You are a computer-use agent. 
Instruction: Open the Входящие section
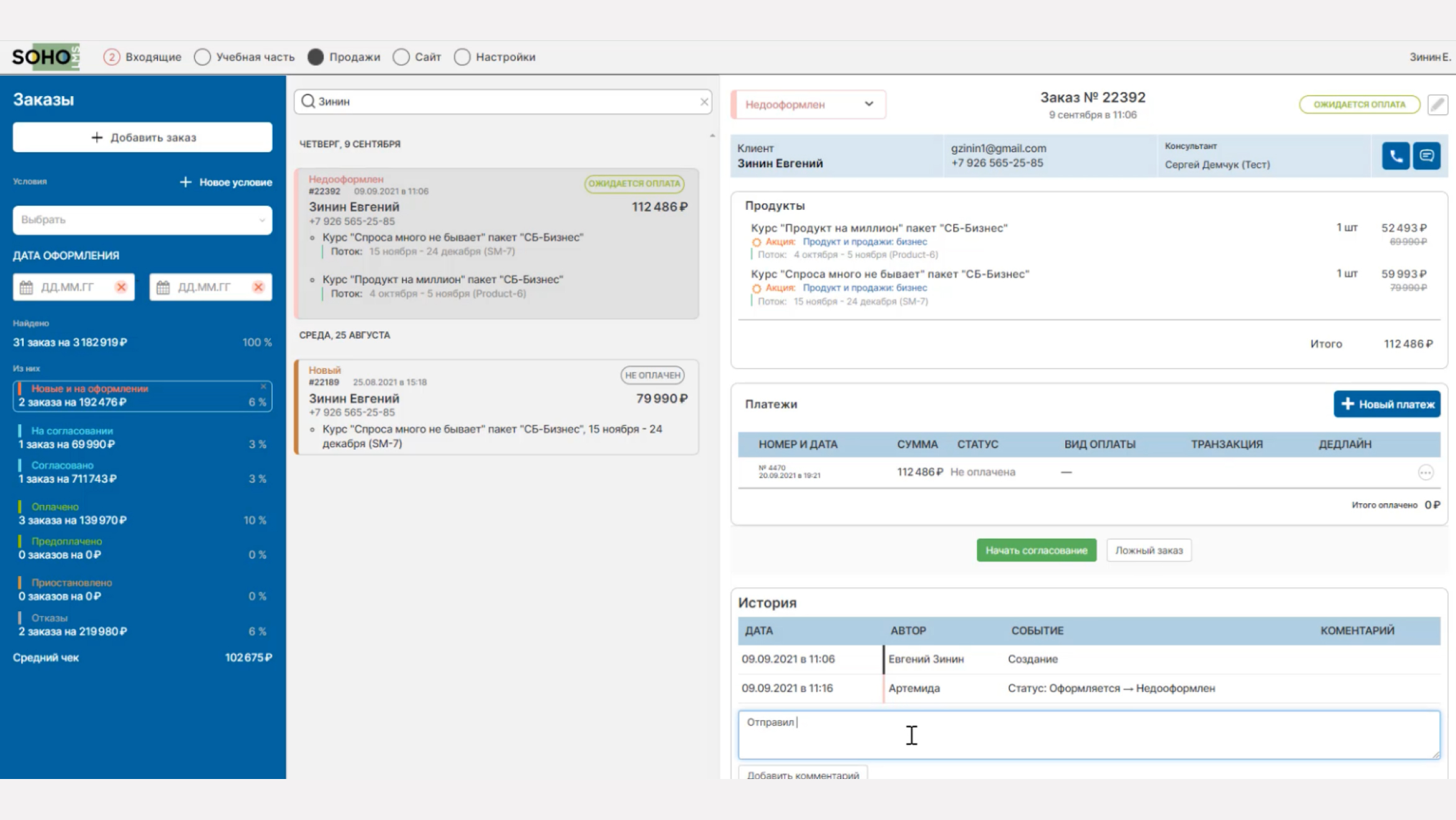[x=143, y=57]
